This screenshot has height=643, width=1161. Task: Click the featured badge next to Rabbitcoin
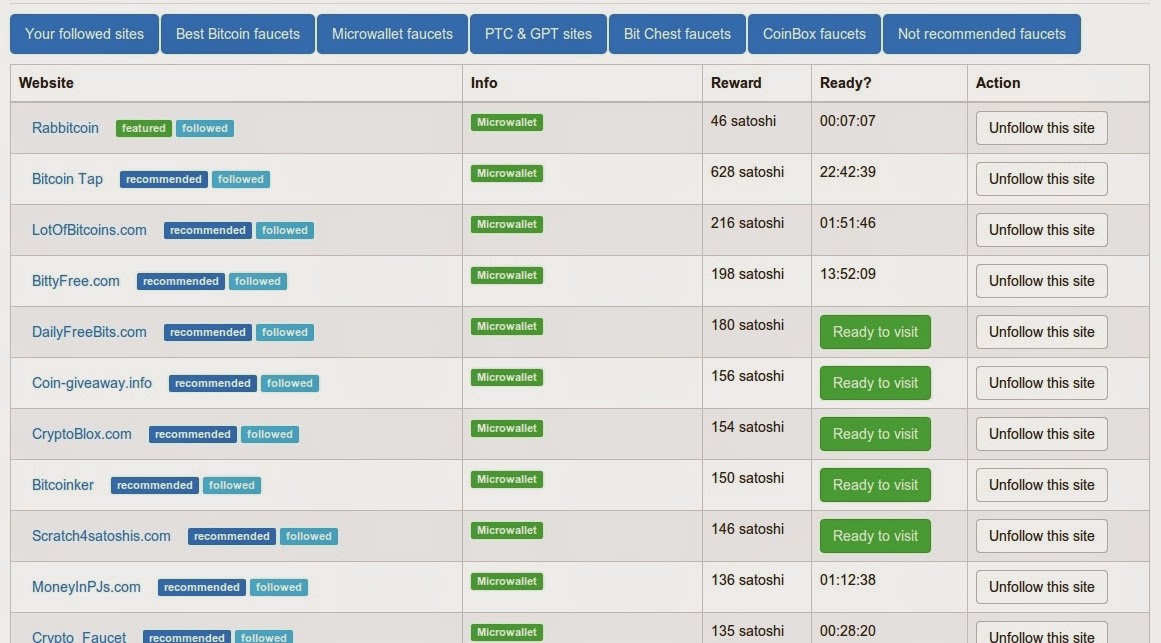[x=144, y=128]
